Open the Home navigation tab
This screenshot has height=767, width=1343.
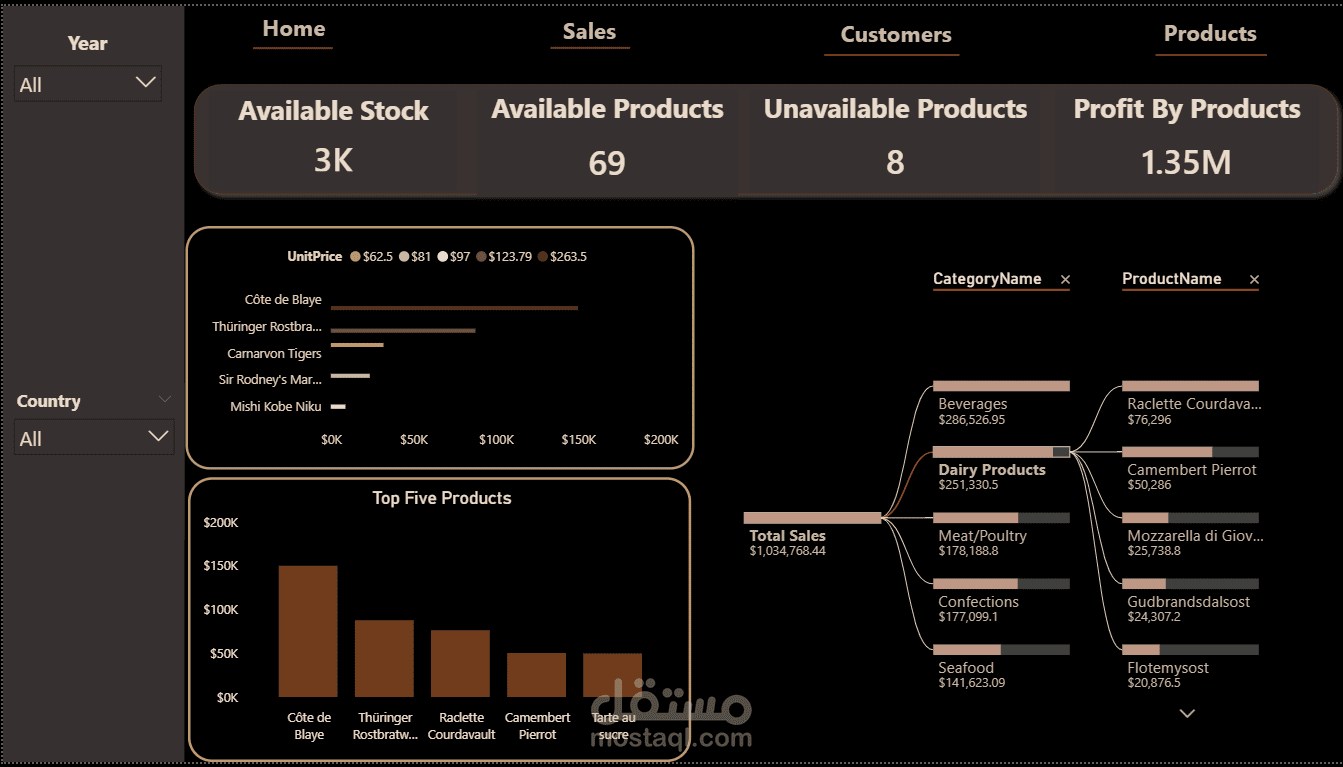(x=293, y=30)
